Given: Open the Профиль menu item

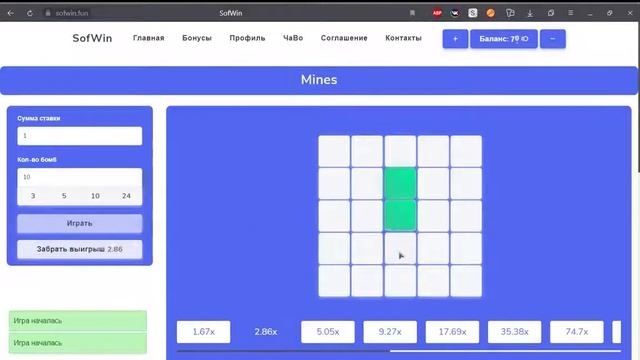Looking at the screenshot, I should 247,38.
